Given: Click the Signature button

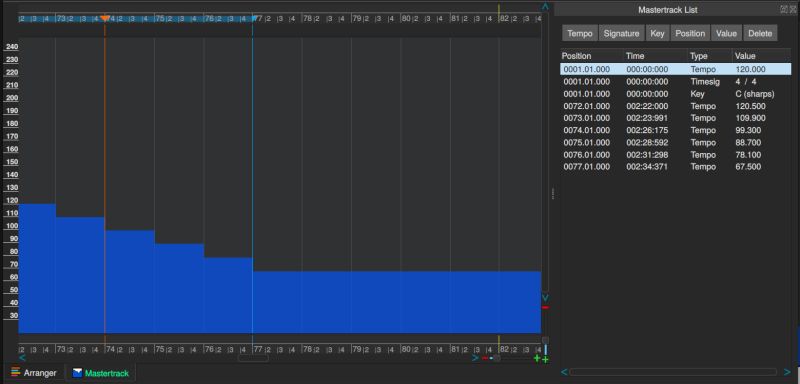Looking at the screenshot, I should point(621,33).
